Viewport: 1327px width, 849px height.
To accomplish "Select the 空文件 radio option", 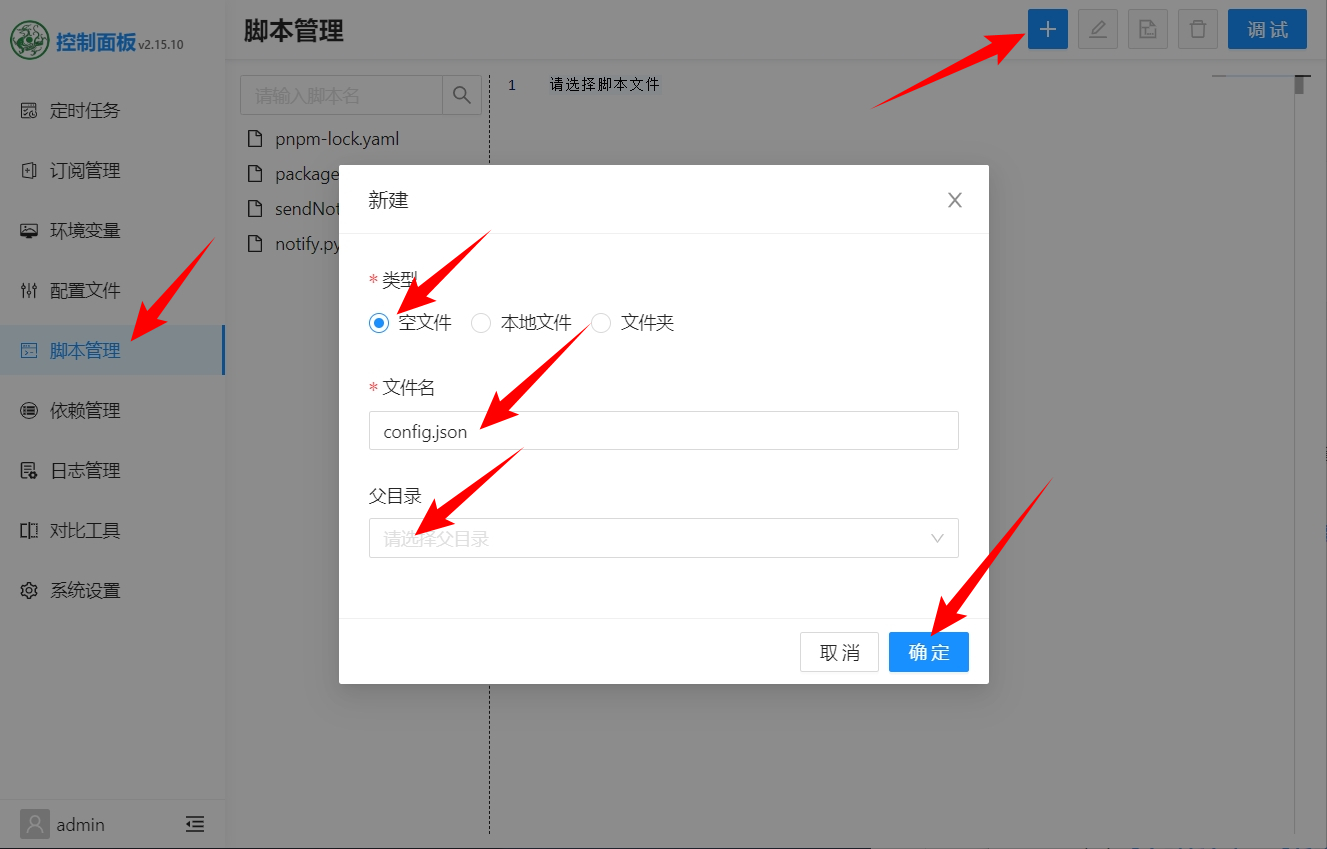I will (x=378, y=322).
